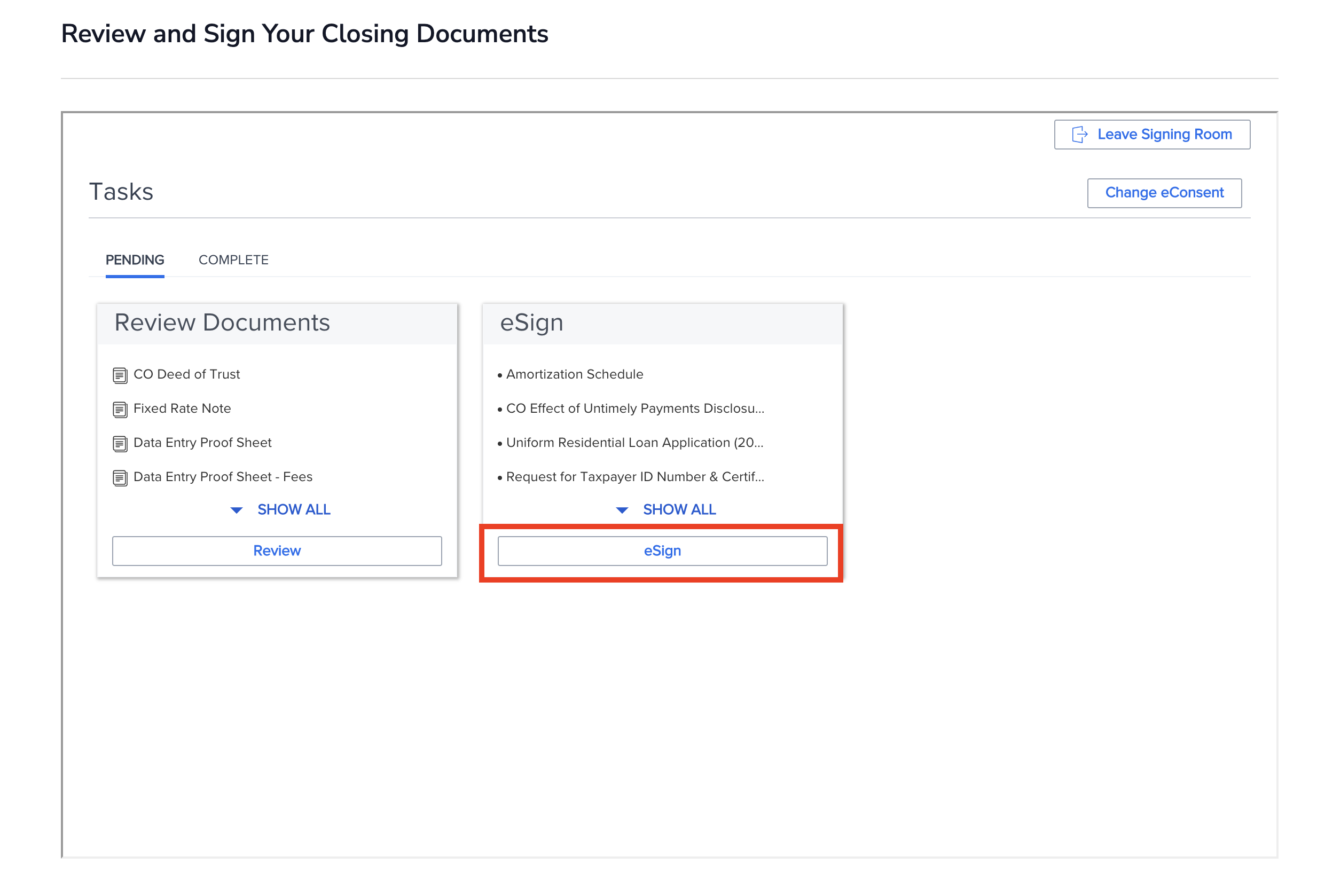Select the PENDING tab
This screenshot has width=1317, height=896.
(x=135, y=260)
